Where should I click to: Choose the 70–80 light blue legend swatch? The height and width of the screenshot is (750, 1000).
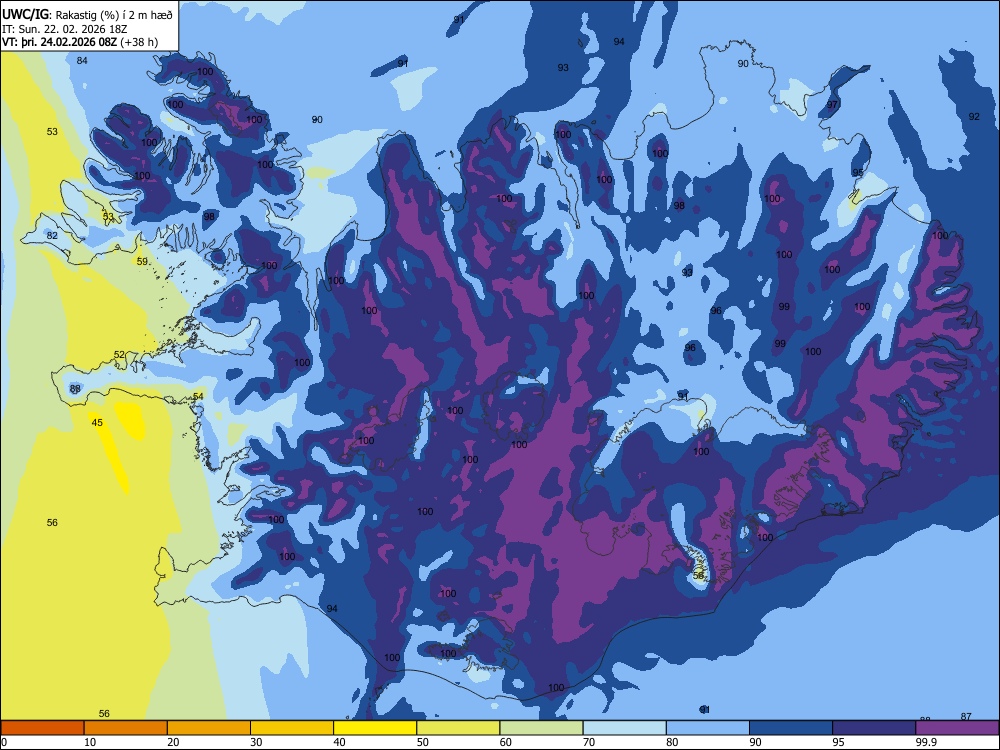tap(624, 728)
